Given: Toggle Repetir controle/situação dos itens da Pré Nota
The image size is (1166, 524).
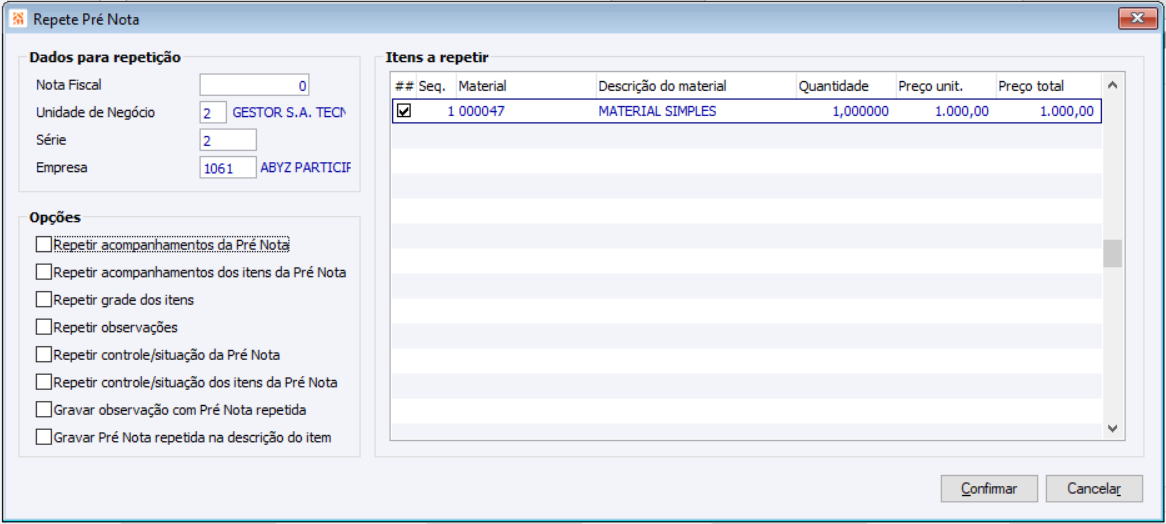Looking at the screenshot, I should click(44, 382).
